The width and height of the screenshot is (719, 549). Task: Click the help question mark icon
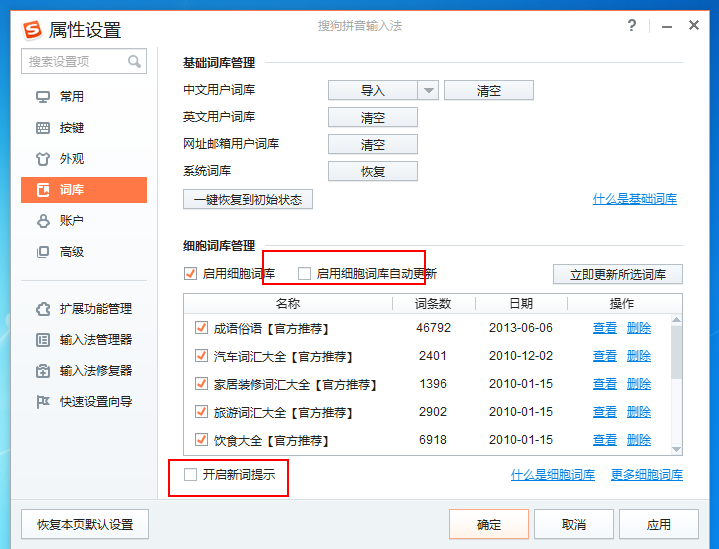coord(632,26)
